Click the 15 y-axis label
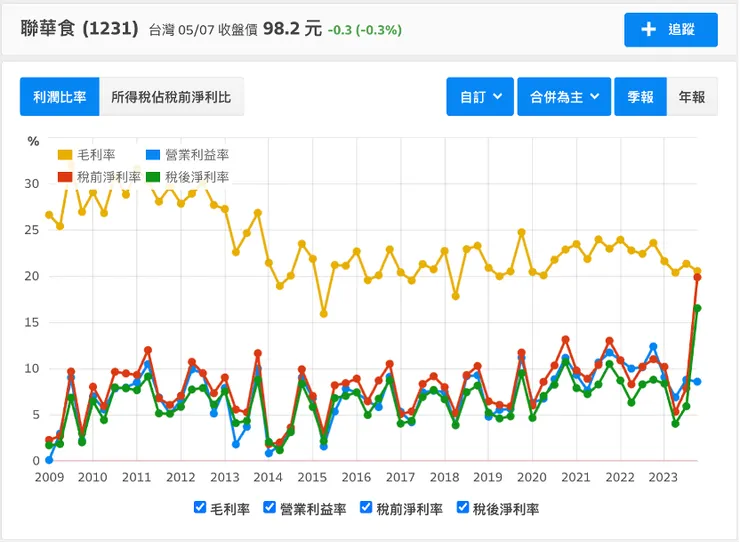Screen dimensions: 740x543 pyautogui.click(x=32, y=322)
